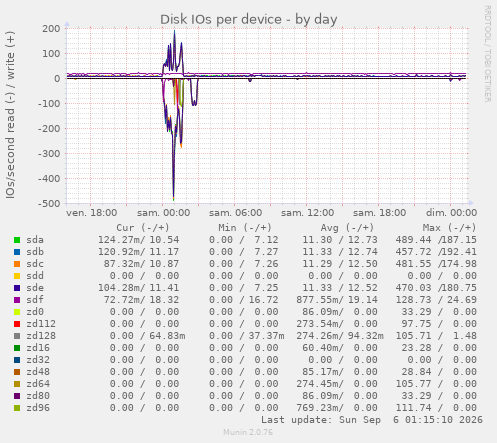This screenshot has width=497, height=443.
Task: Click the olive green zd96 legend swatch
Action: (17, 408)
